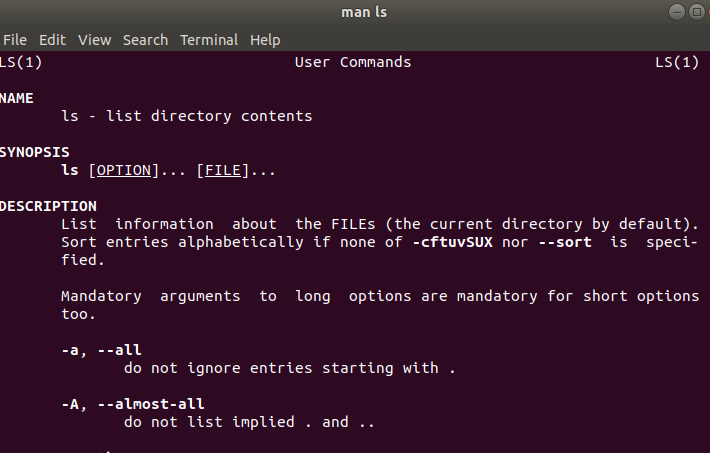The width and height of the screenshot is (710, 453).
Task: Click the -A, --almost-all option text
Action: click(133, 404)
